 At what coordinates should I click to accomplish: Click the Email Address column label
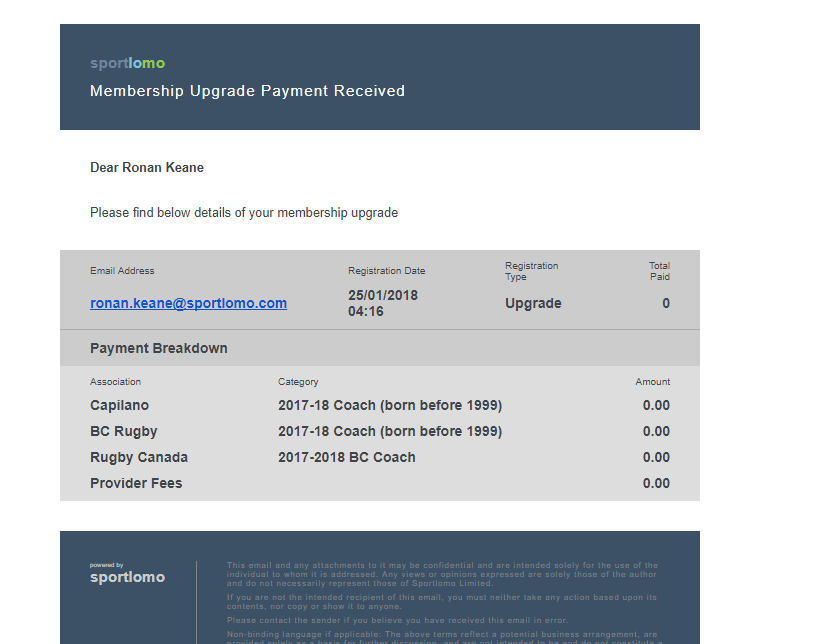122,271
